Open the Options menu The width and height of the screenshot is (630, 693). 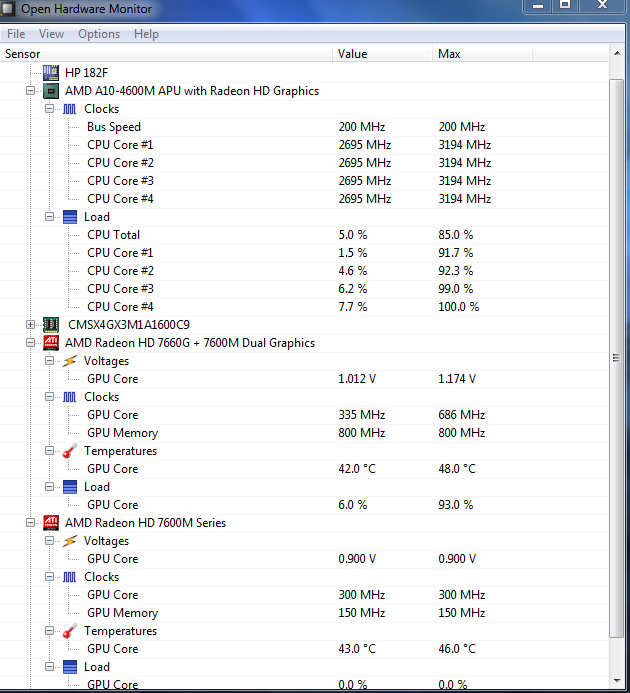pyautogui.click(x=99, y=34)
